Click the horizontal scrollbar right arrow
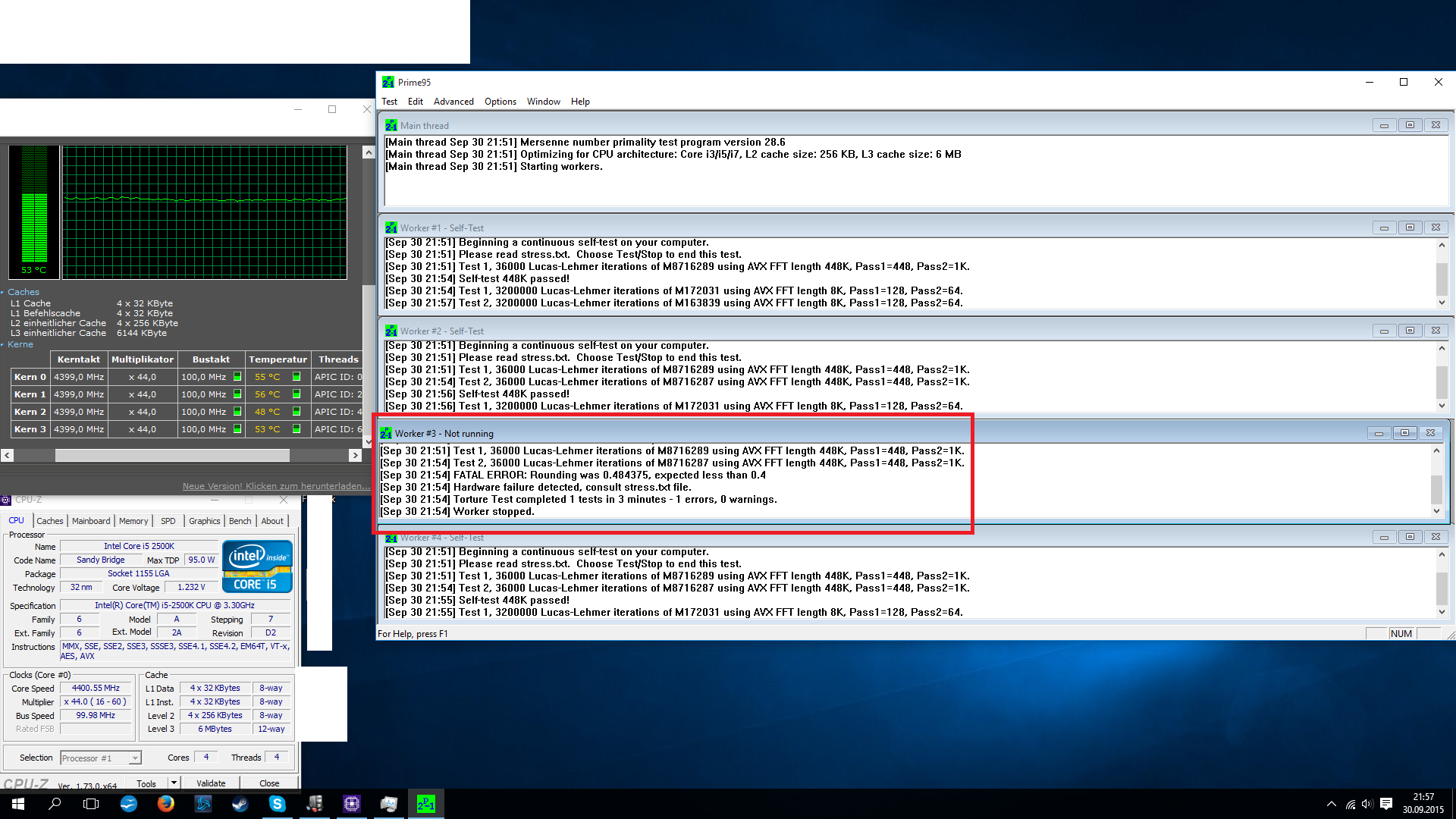Viewport: 1456px width, 819px height. [354, 455]
